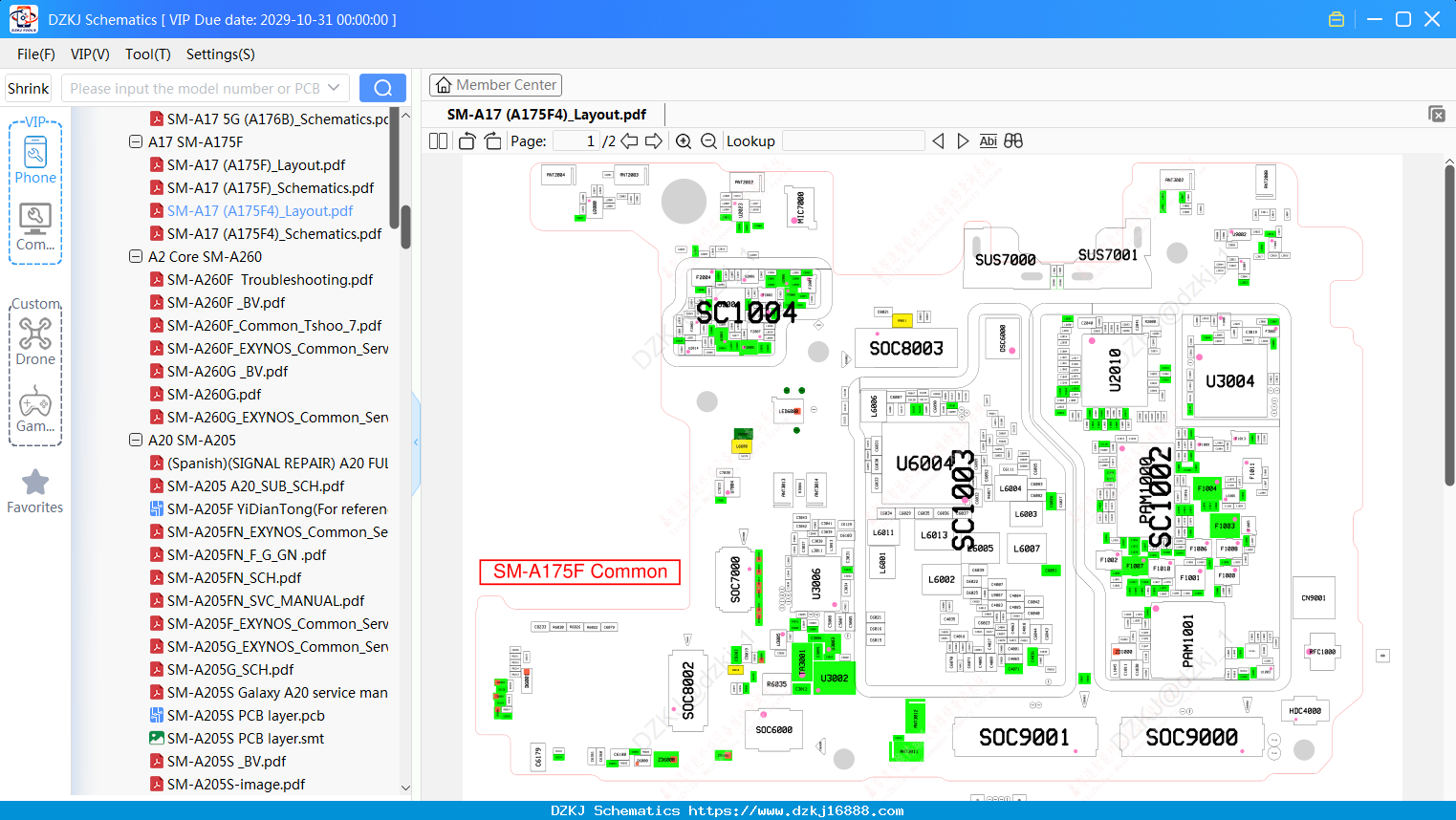1456x820 pixels.
Task: Open the model number dropdown arrow
Action: pyautogui.click(x=334, y=88)
